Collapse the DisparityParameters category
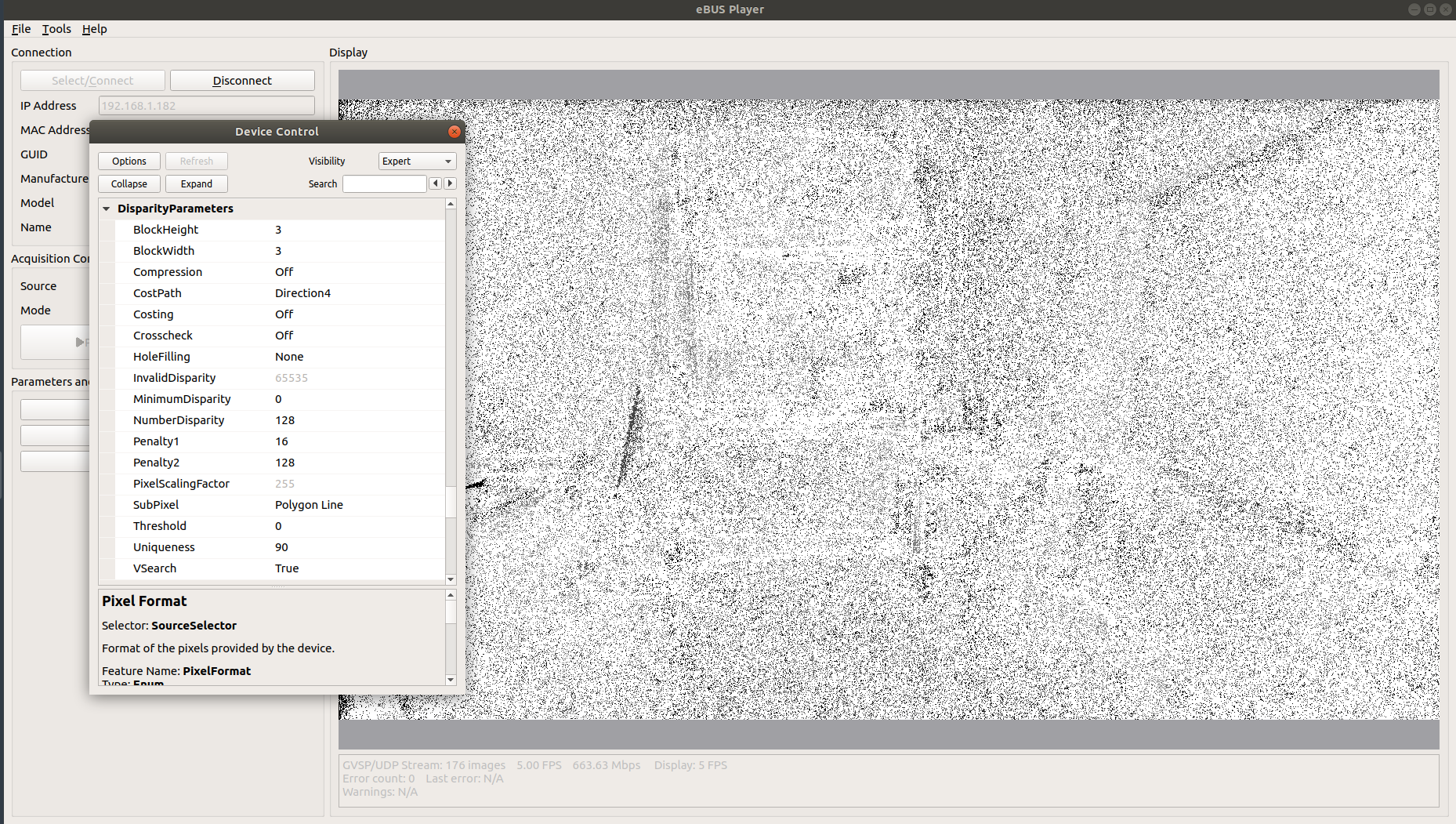Image resolution: width=1456 pixels, height=824 pixels. click(x=107, y=209)
